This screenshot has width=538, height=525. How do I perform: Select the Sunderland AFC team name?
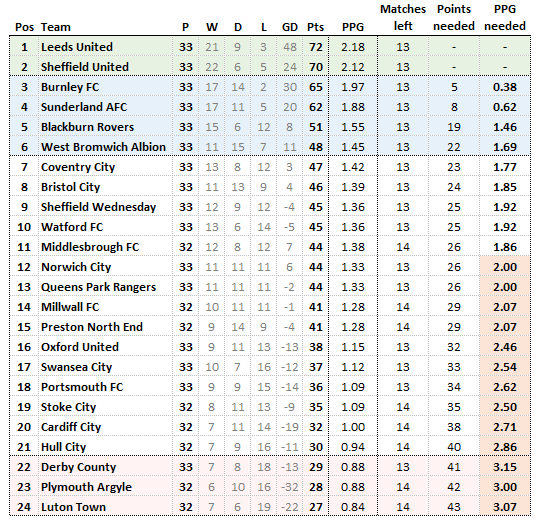(x=84, y=107)
